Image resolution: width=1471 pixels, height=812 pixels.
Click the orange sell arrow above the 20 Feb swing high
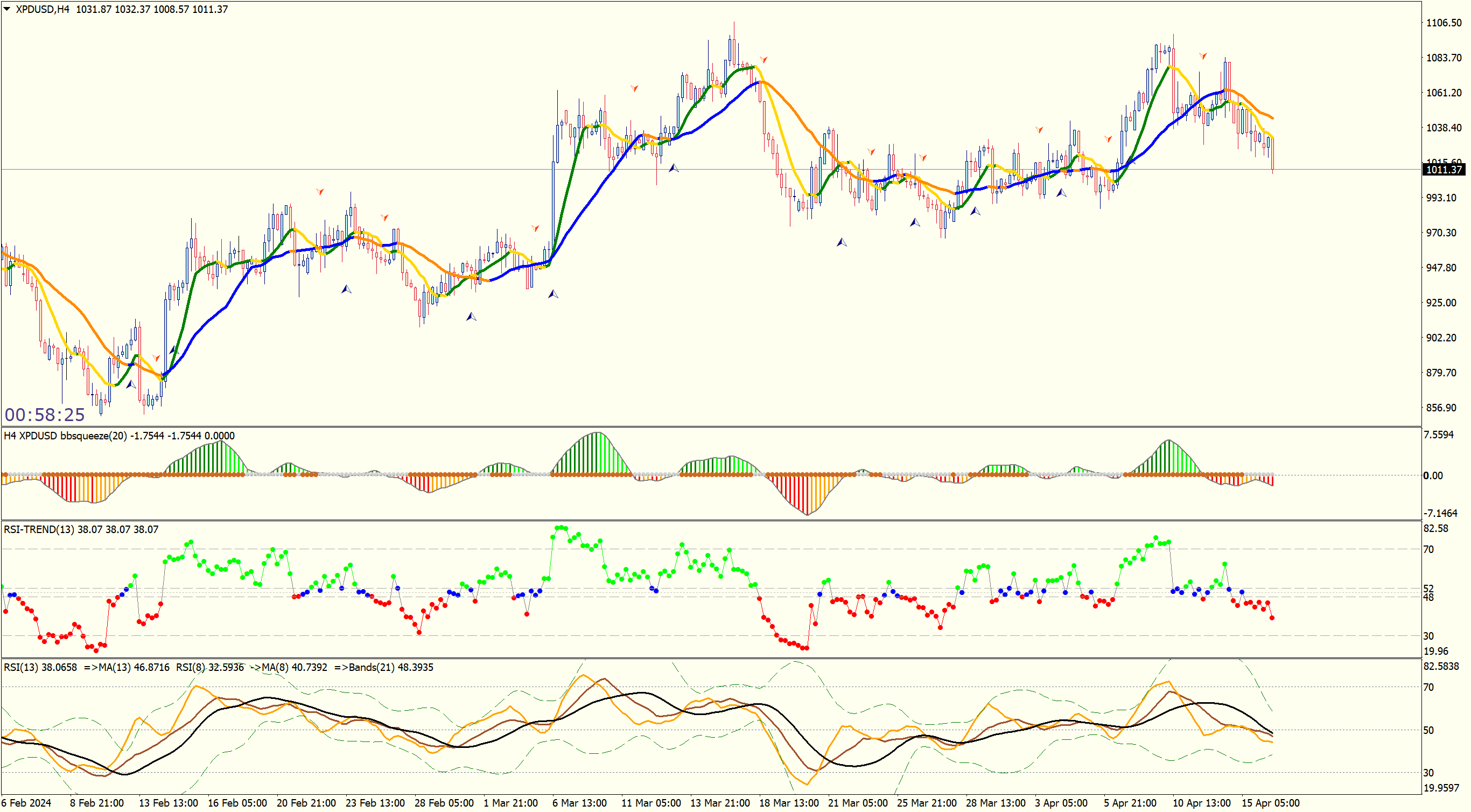[x=320, y=191]
